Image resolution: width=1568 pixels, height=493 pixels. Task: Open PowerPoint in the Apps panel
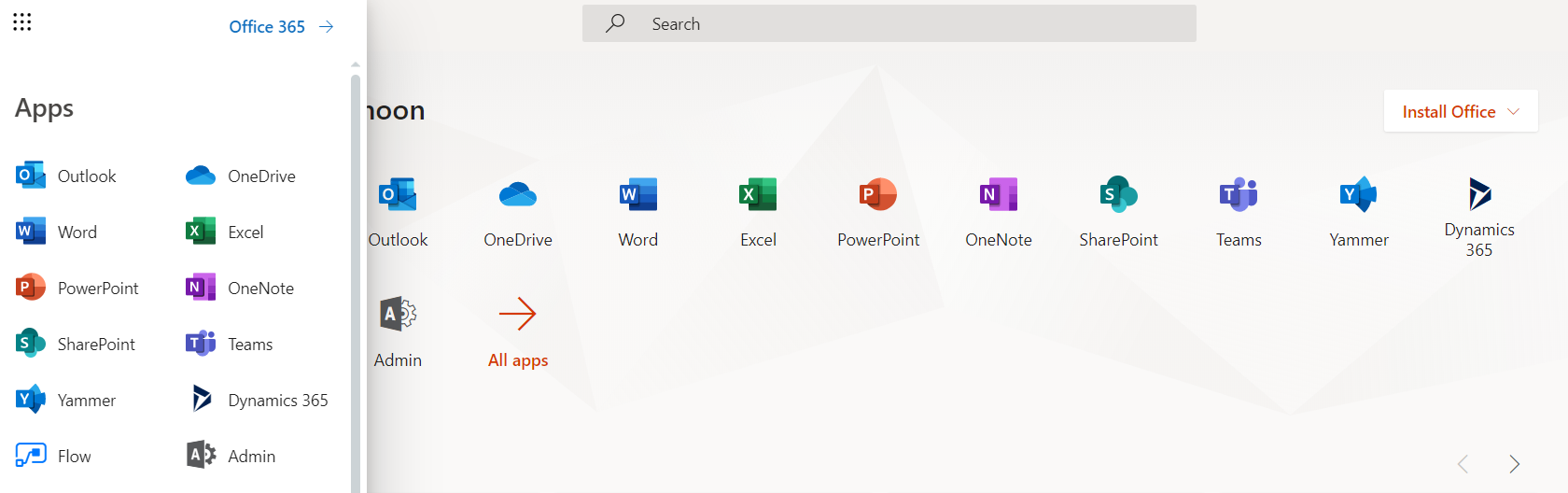[x=77, y=288]
